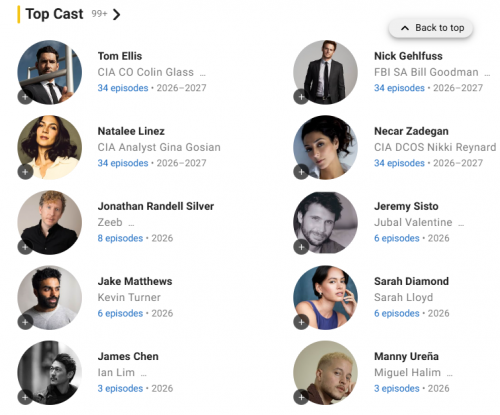This screenshot has height=415, width=500.
Task: Open Top Cast heading link
Action: point(54,14)
